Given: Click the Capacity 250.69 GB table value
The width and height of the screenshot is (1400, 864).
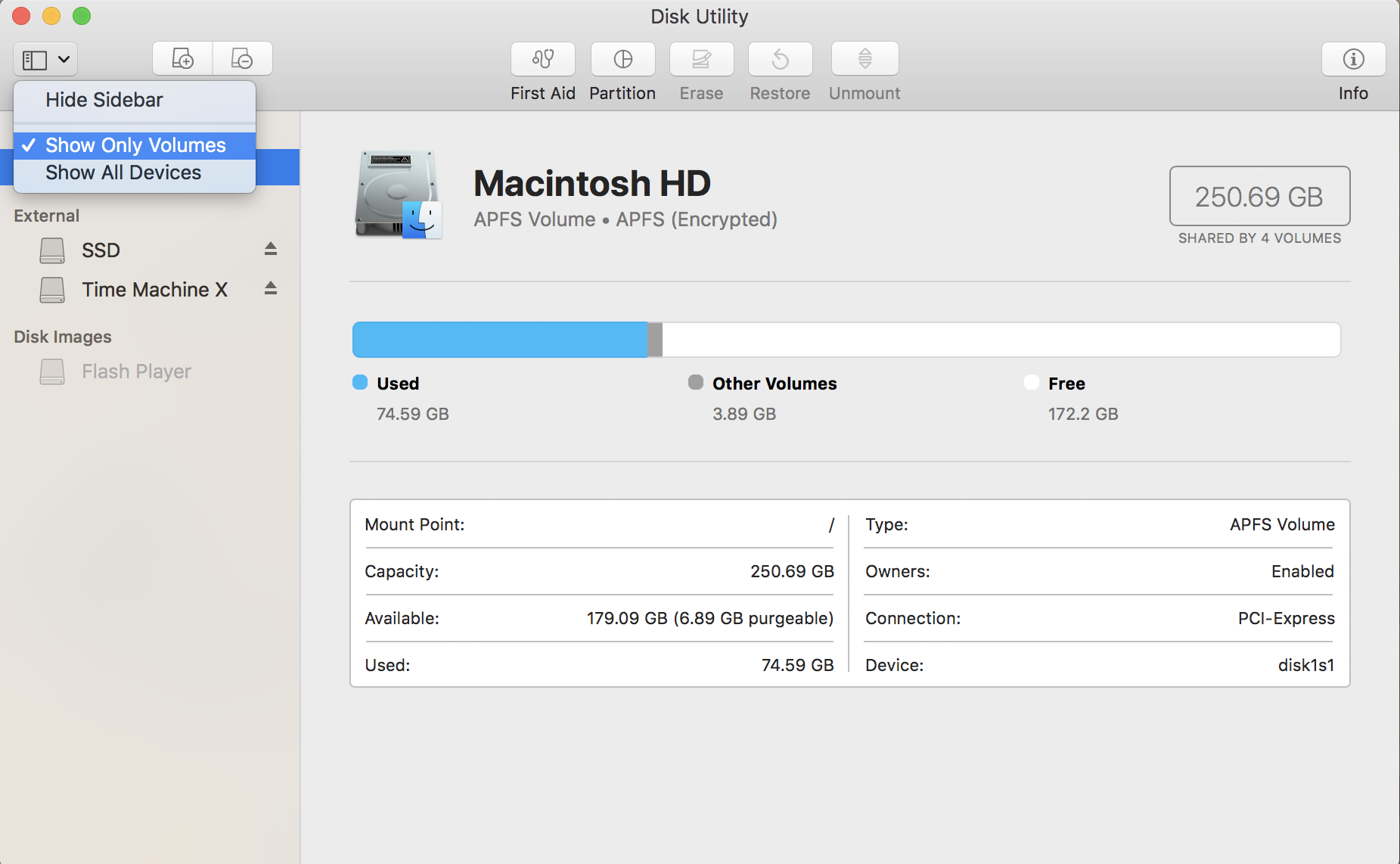Looking at the screenshot, I should click(792, 571).
